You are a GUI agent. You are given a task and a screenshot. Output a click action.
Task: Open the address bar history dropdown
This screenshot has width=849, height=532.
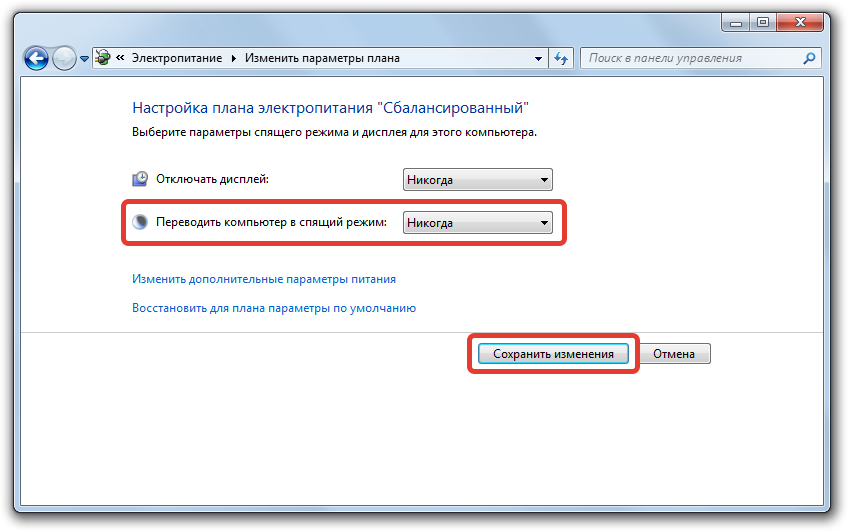[538, 58]
